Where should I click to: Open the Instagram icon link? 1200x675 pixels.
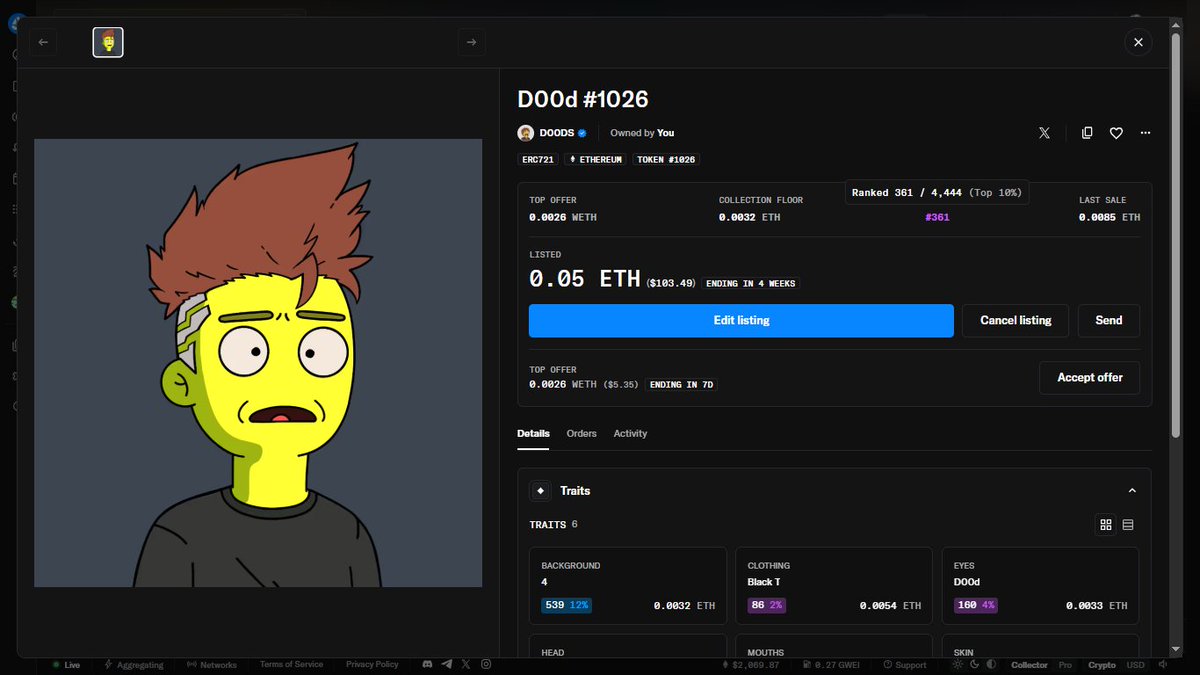(x=486, y=665)
